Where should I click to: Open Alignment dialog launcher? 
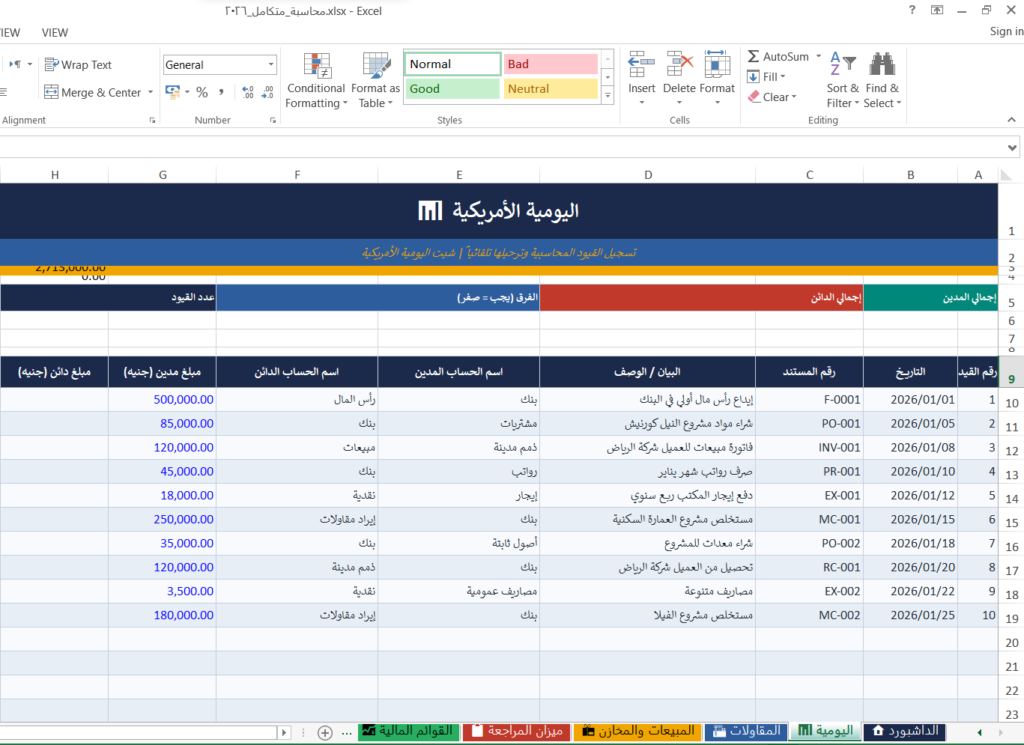152,120
